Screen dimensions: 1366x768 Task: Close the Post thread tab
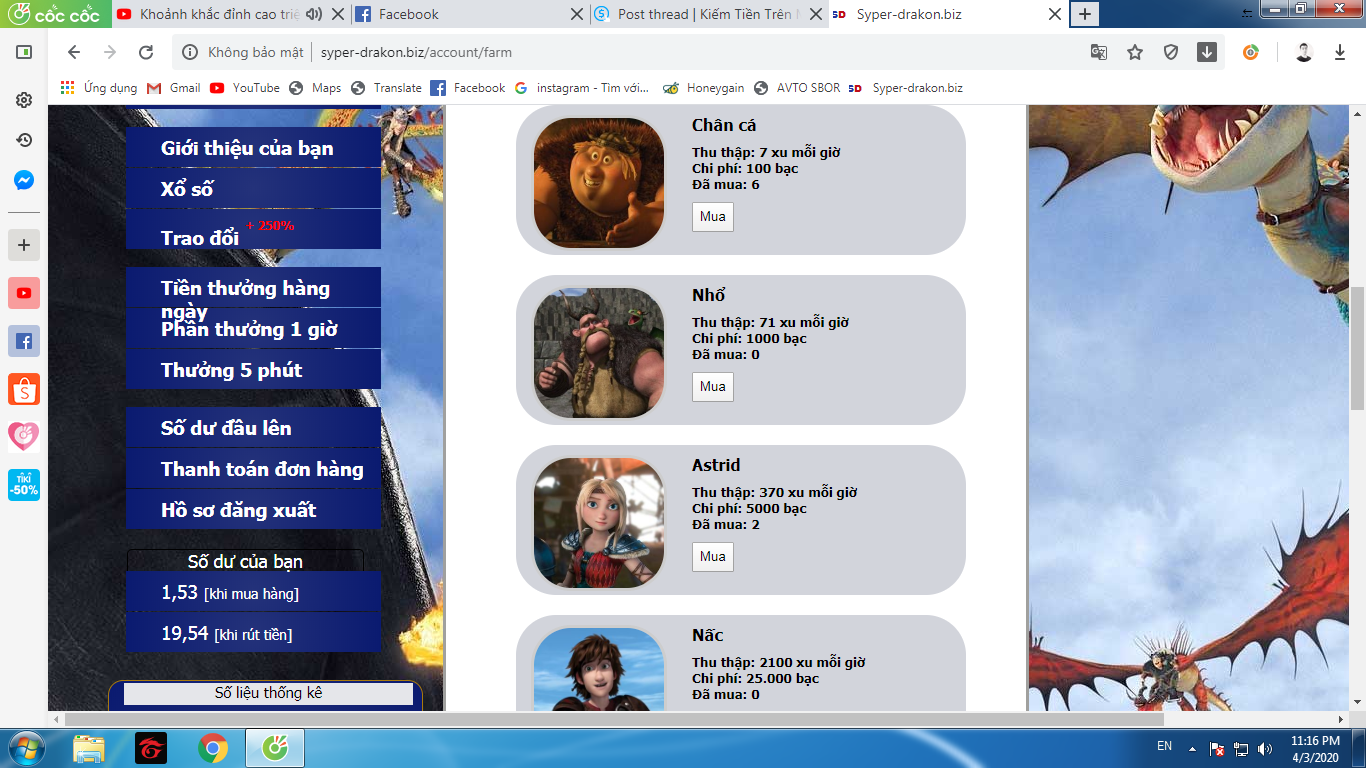815,14
